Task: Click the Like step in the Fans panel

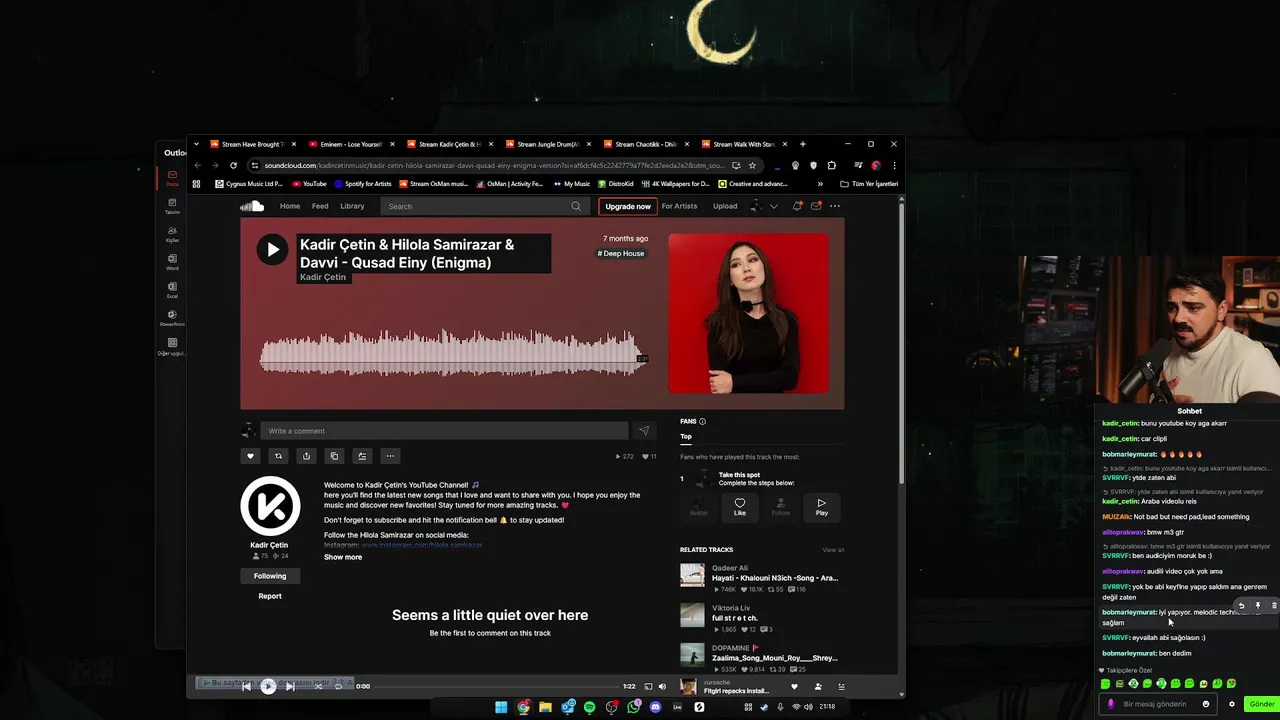Action: [x=740, y=507]
